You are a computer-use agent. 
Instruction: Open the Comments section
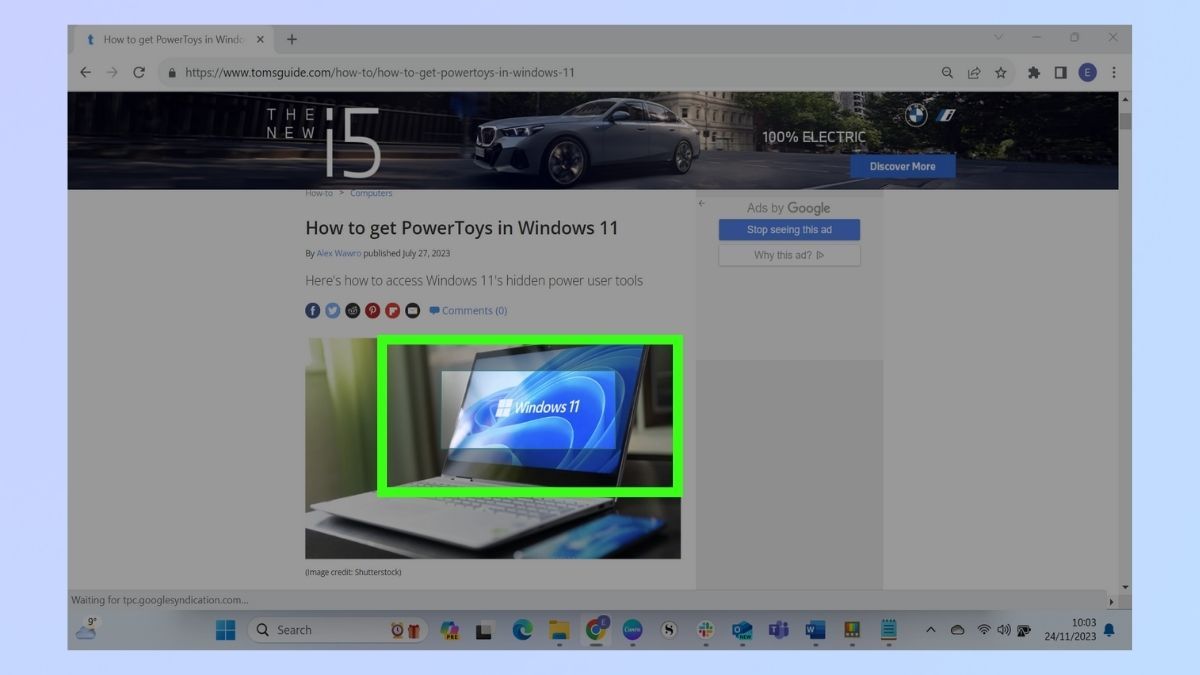click(x=467, y=311)
